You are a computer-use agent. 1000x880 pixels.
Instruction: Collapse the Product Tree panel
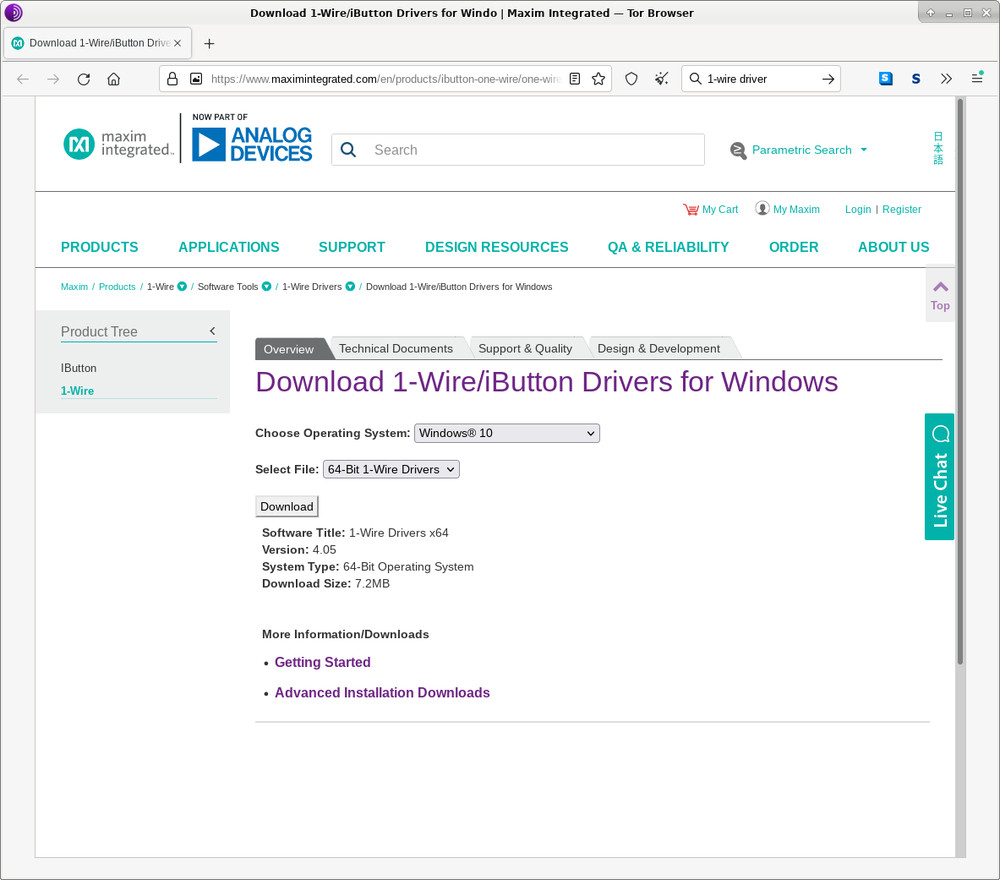tap(212, 331)
